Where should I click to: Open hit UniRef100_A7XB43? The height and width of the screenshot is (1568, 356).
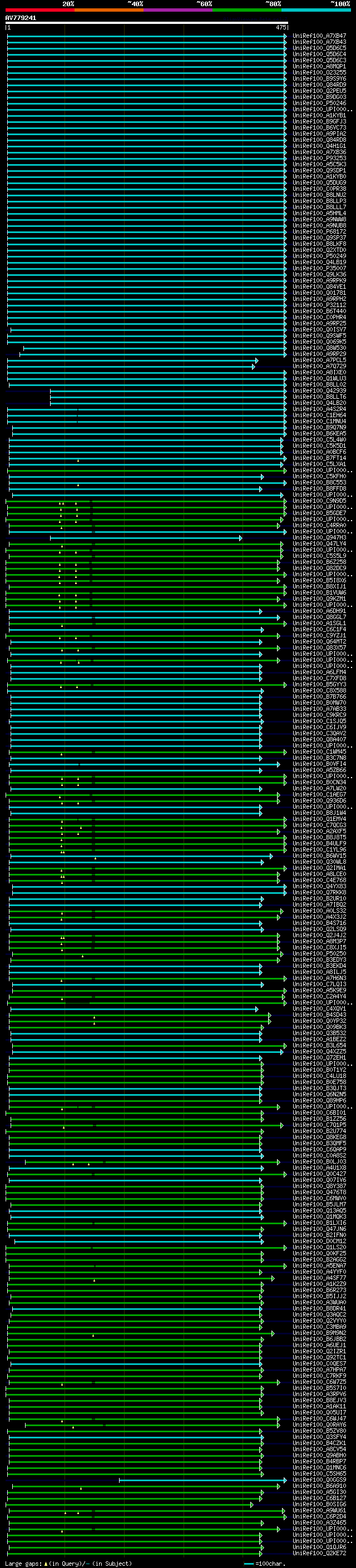tap(319, 42)
